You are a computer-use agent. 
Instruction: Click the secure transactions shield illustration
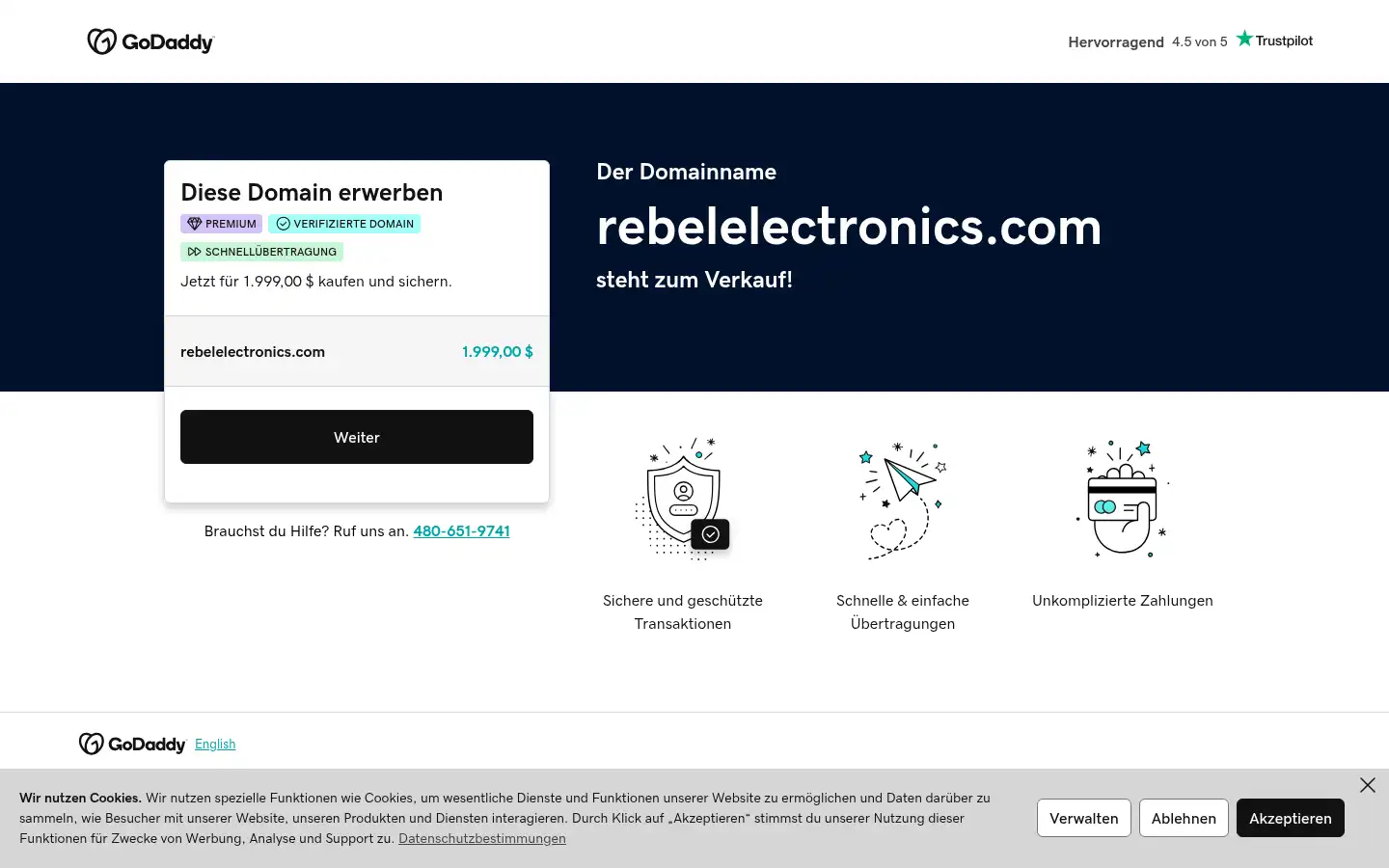pyautogui.click(x=683, y=499)
